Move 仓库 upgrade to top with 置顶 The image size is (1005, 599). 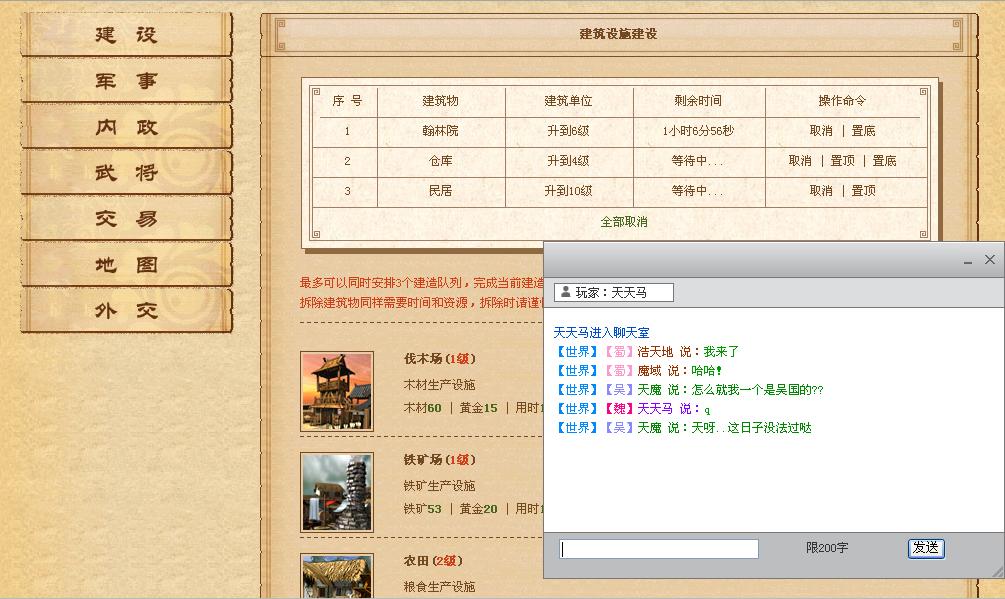pyautogui.click(x=842, y=161)
